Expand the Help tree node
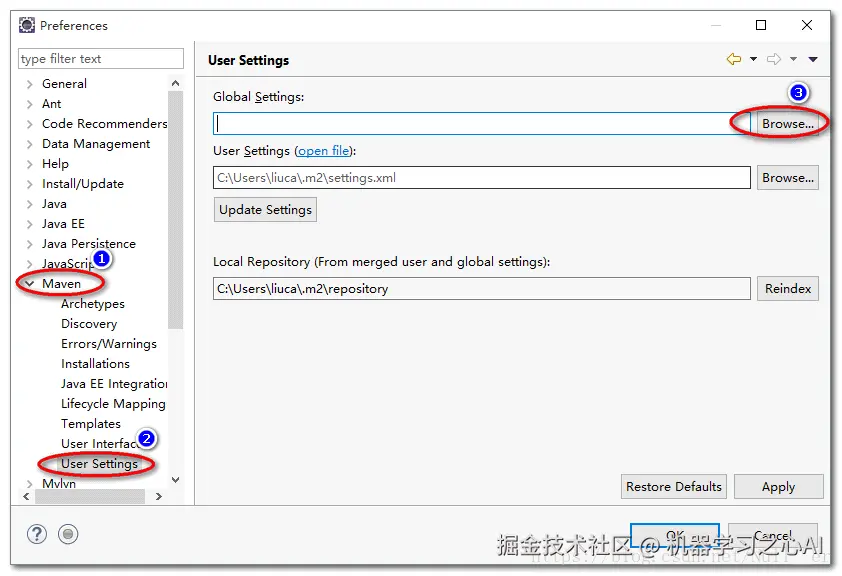This screenshot has width=842, height=576. (x=30, y=164)
